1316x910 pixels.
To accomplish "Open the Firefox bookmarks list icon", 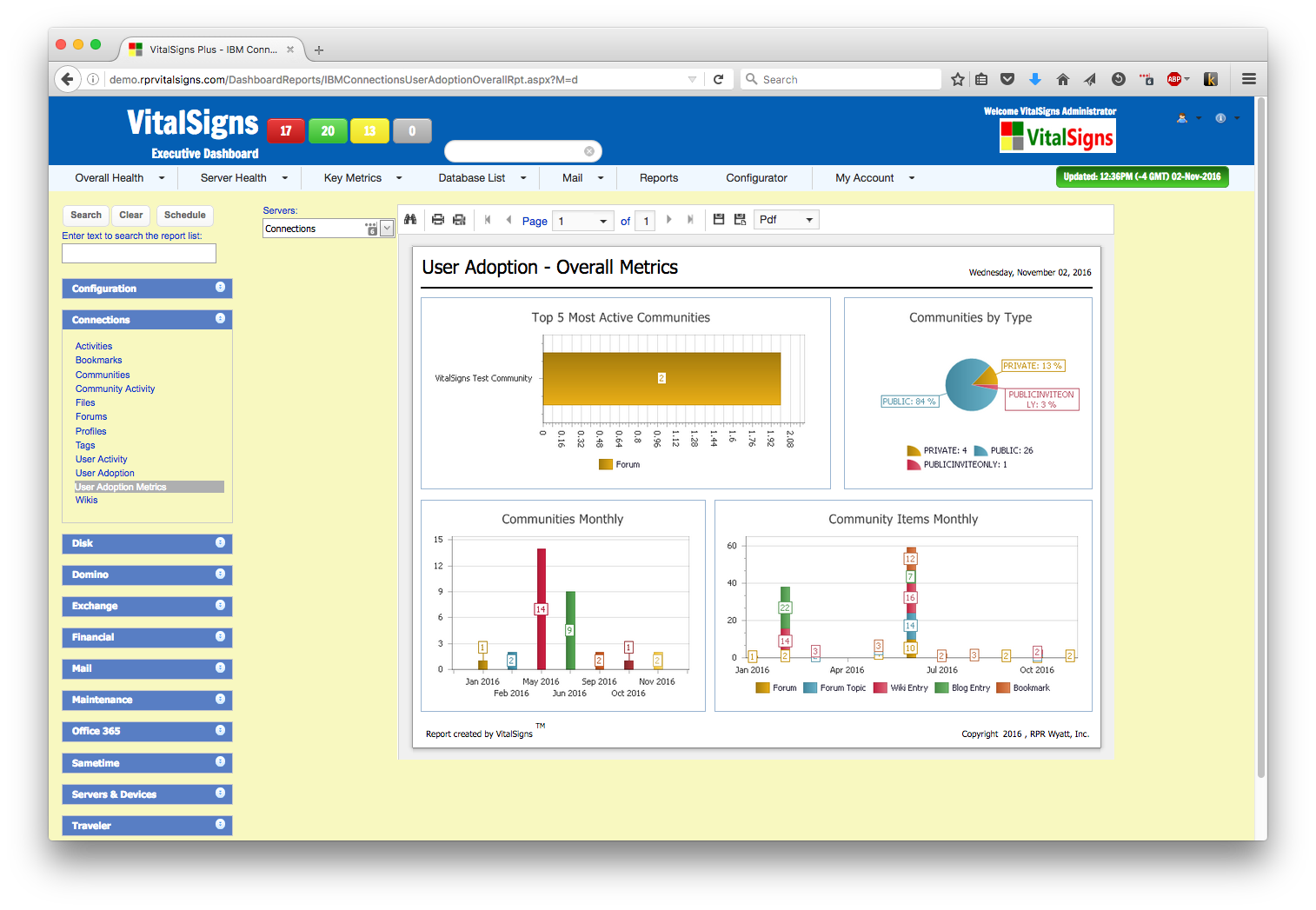I will point(981,79).
